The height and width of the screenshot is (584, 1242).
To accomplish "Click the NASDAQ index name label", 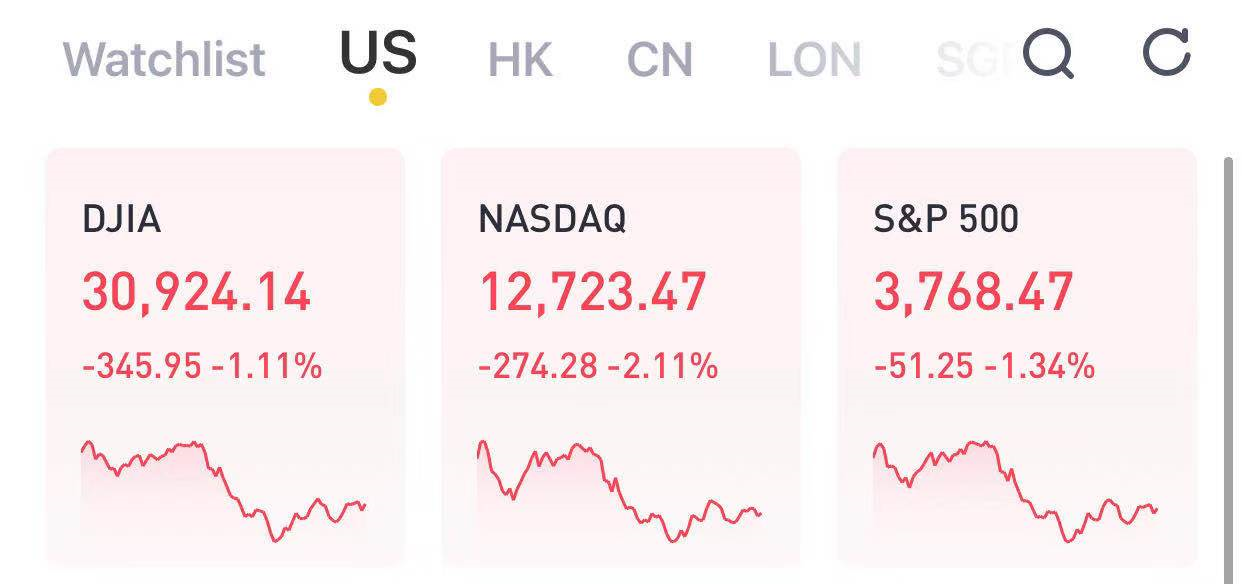I will click(552, 219).
